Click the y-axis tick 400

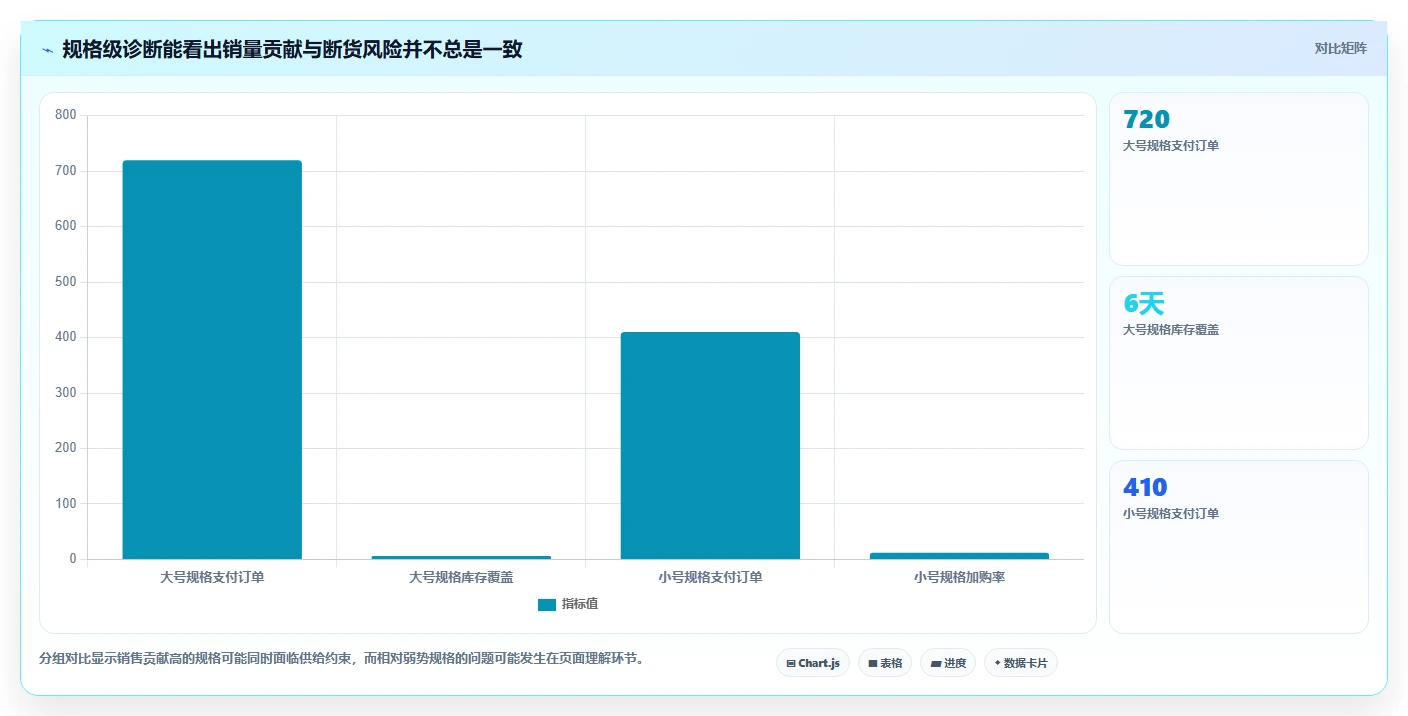tap(66, 337)
